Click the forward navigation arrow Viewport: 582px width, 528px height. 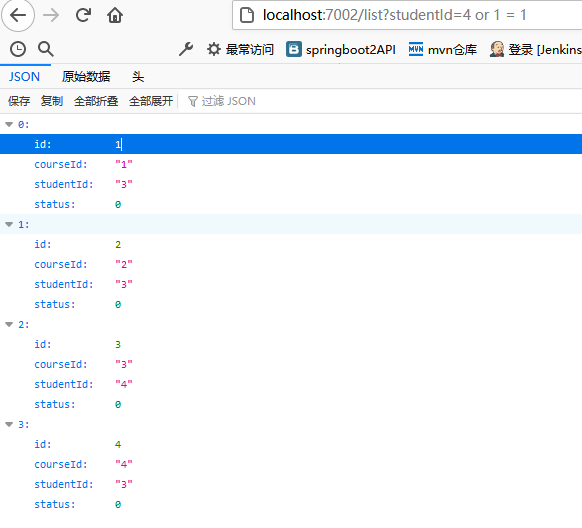click(x=51, y=15)
